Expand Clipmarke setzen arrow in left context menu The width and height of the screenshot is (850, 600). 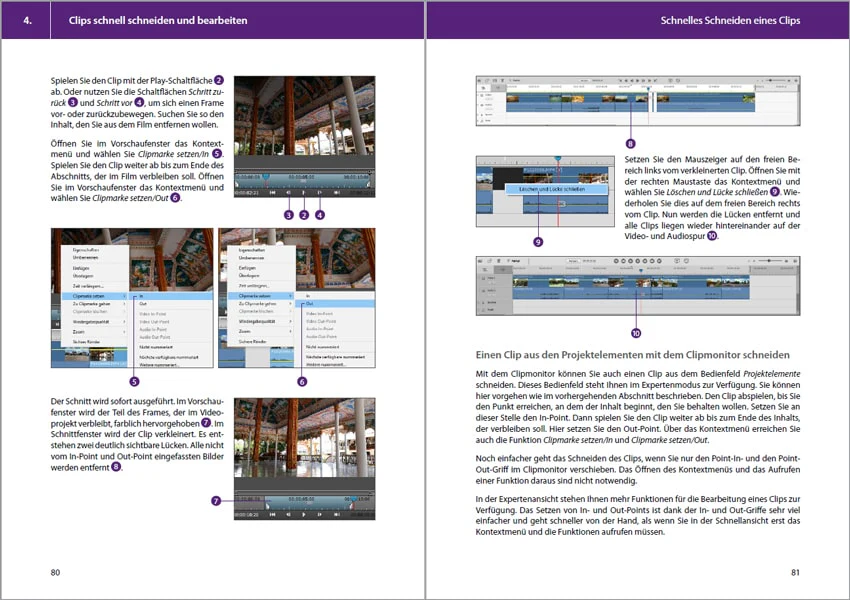click(125, 296)
